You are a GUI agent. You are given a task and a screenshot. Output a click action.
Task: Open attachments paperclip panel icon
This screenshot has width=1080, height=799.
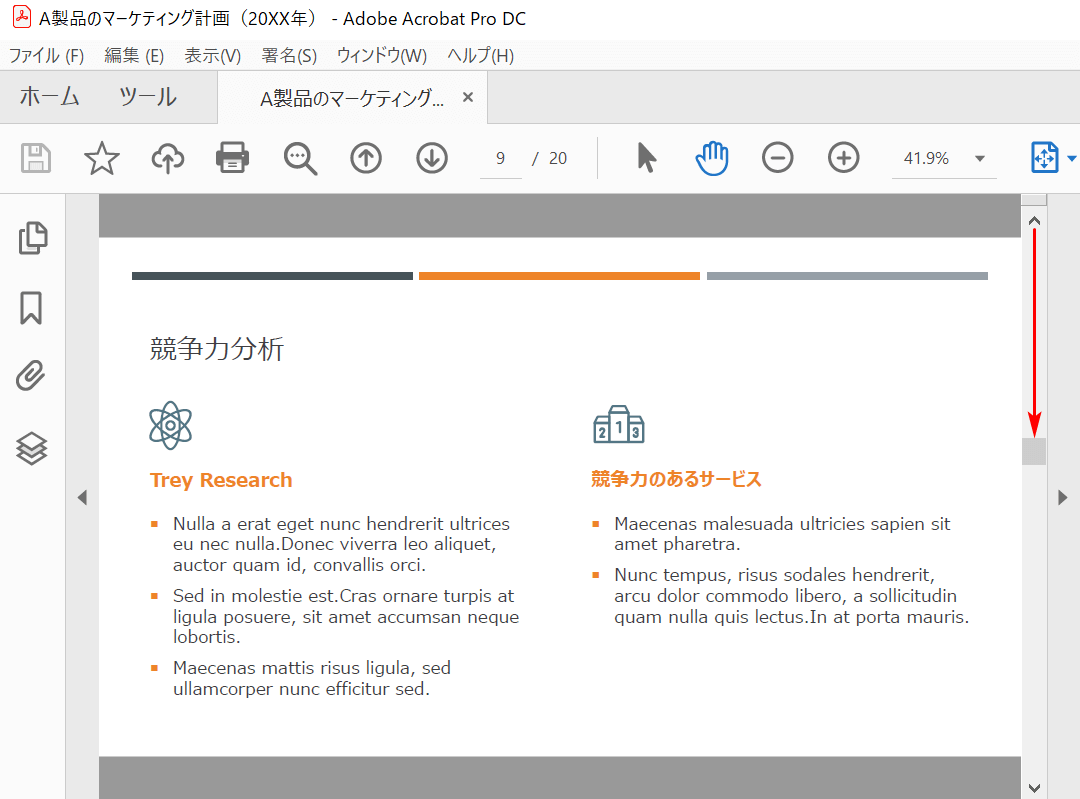click(x=30, y=375)
